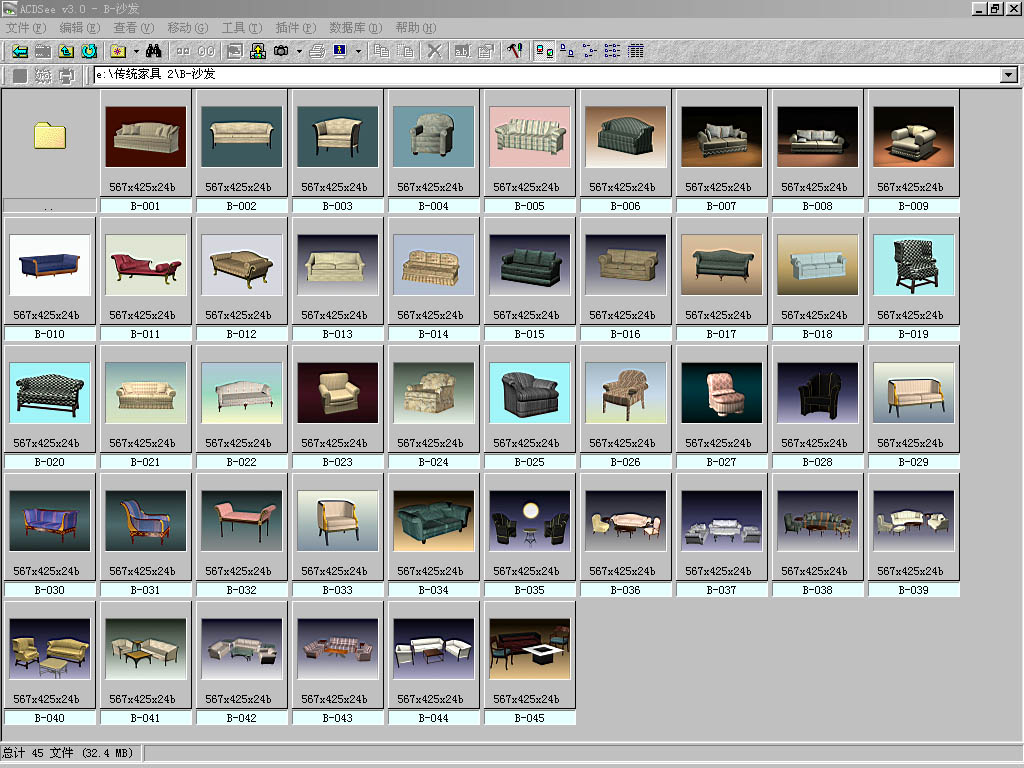
Task: Click the camera screen capture icon
Action: tap(282, 51)
